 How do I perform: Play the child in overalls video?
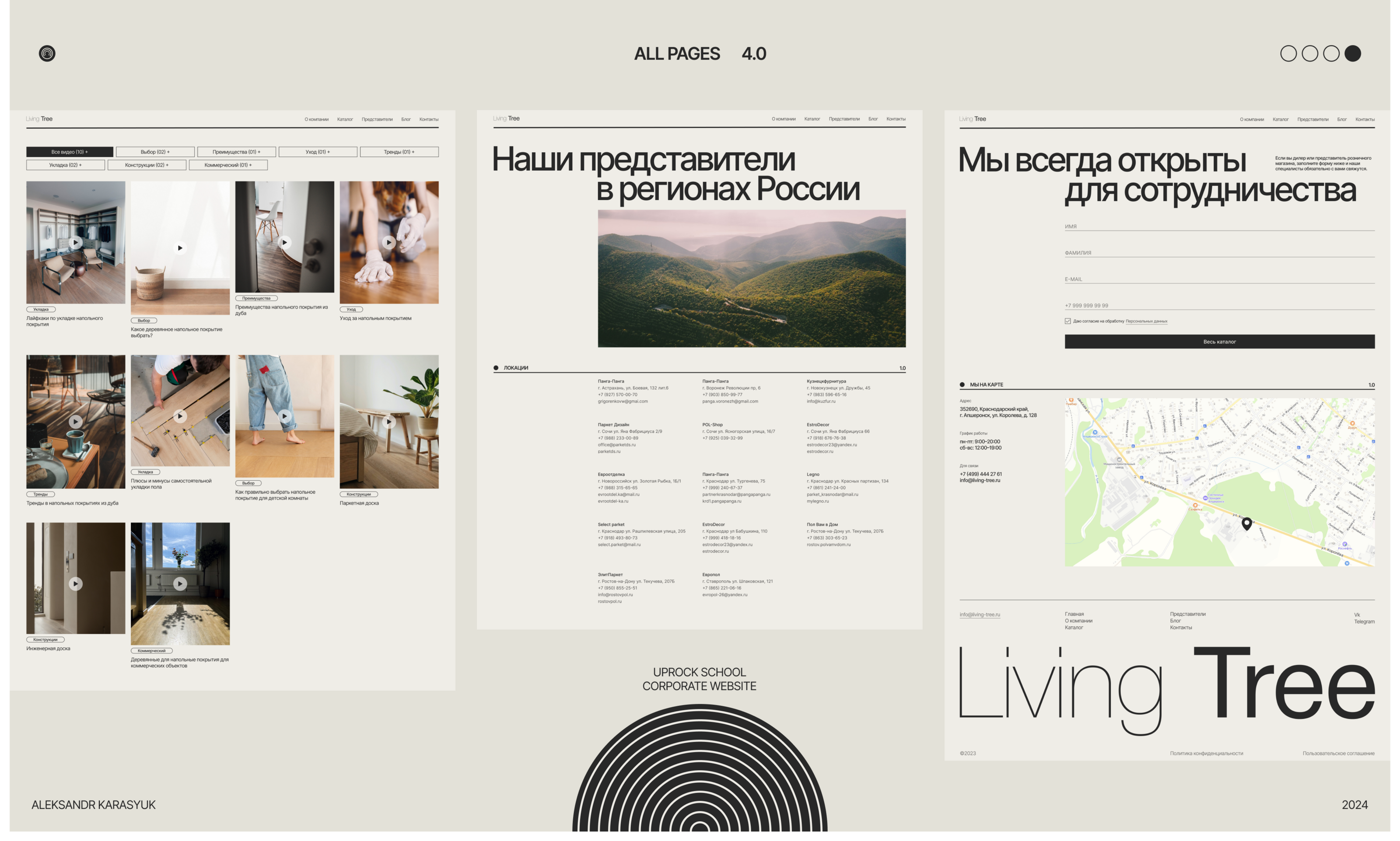[284, 416]
